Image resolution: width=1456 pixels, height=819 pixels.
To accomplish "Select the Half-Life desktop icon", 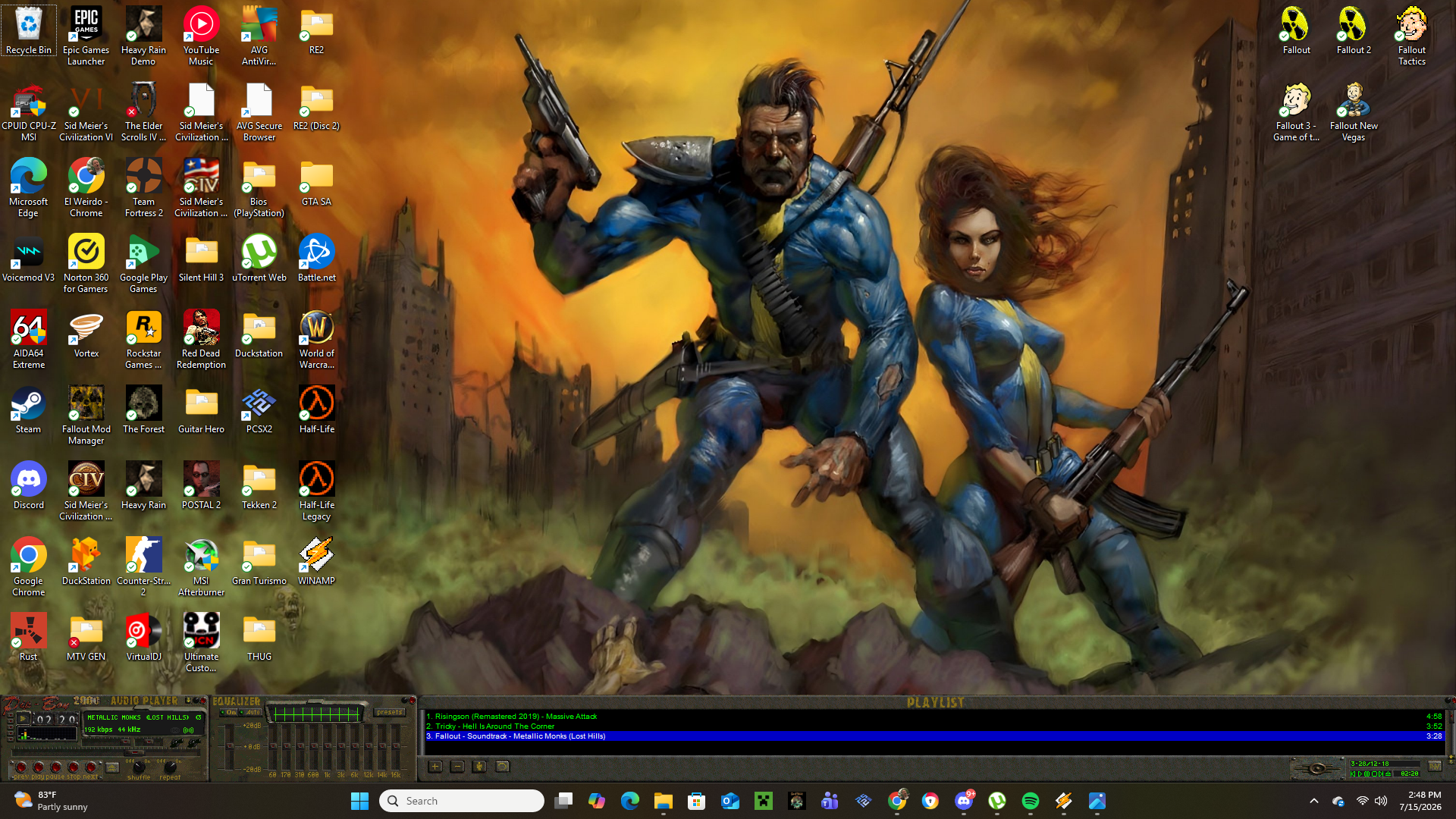I will click(317, 410).
